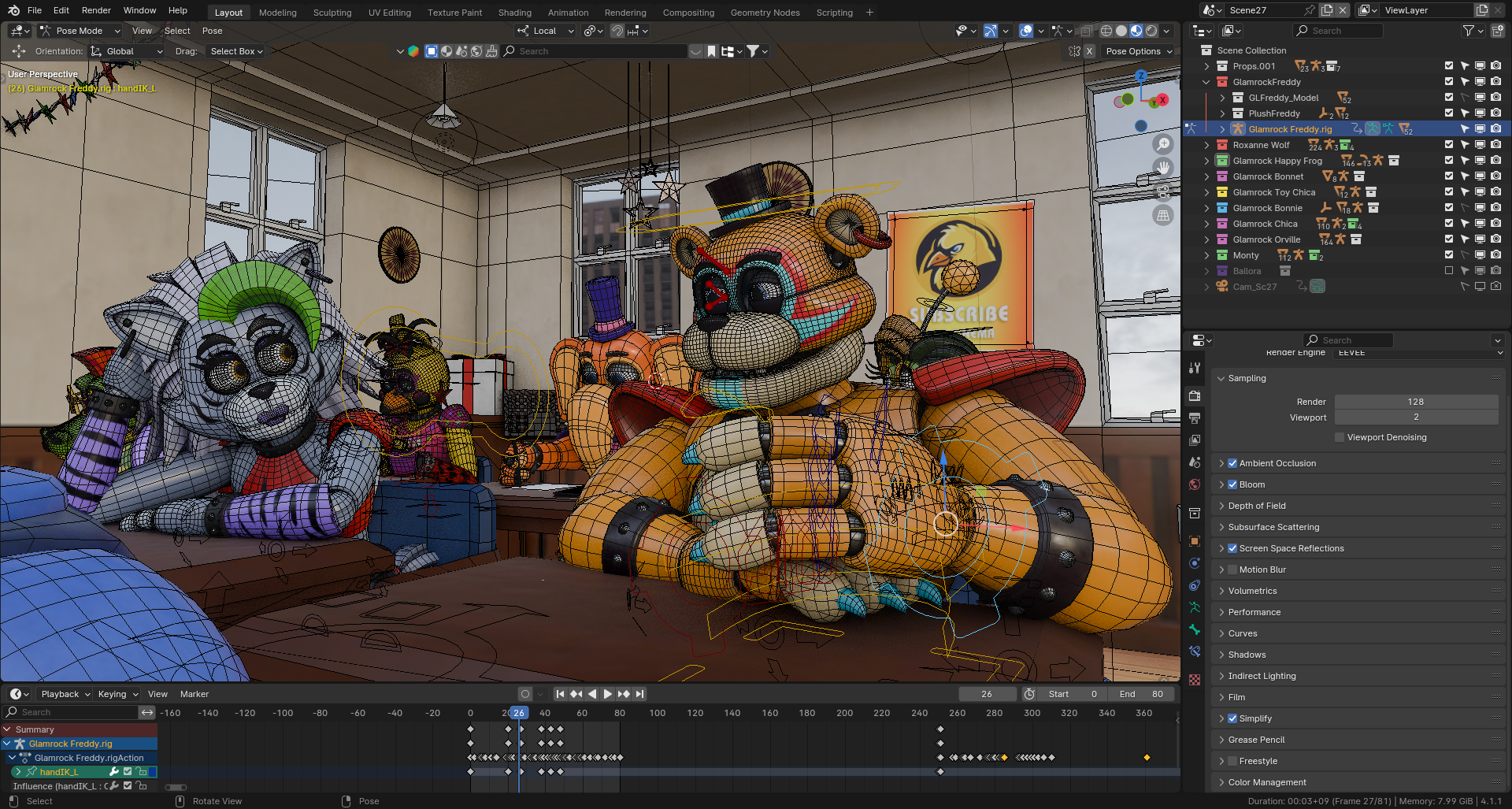
Task: Open the Playback dropdown in timeline
Action: (x=65, y=694)
